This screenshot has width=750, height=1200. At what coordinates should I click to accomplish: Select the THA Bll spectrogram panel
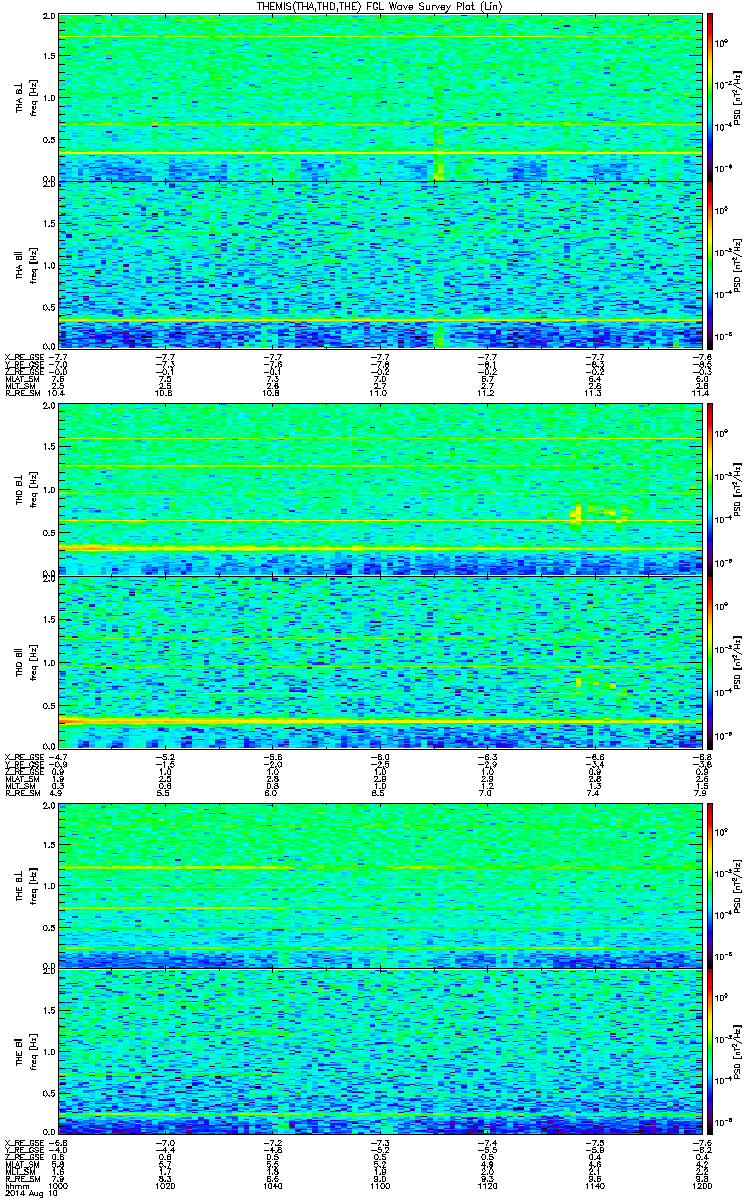[380, 264]
